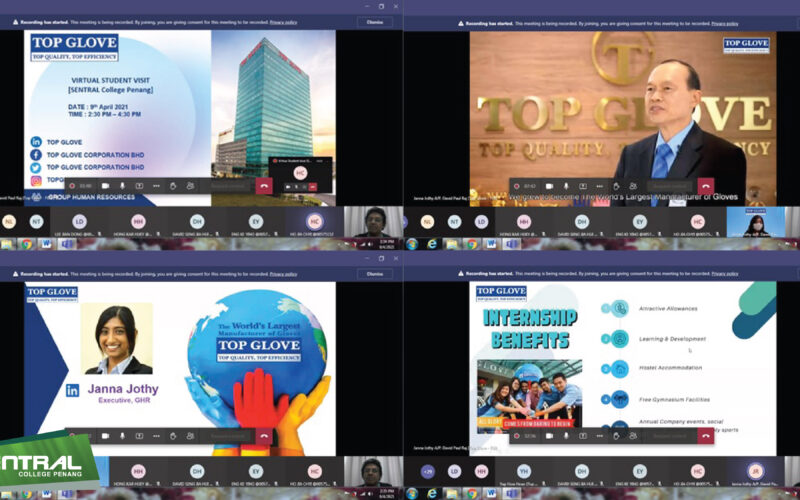Open share tray in Internship Benefits window

583,436
